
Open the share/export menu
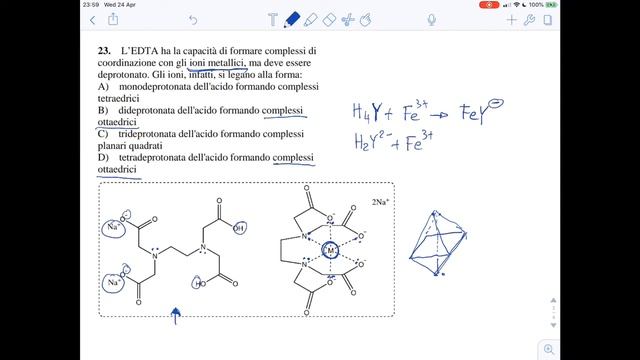(113, 19)
